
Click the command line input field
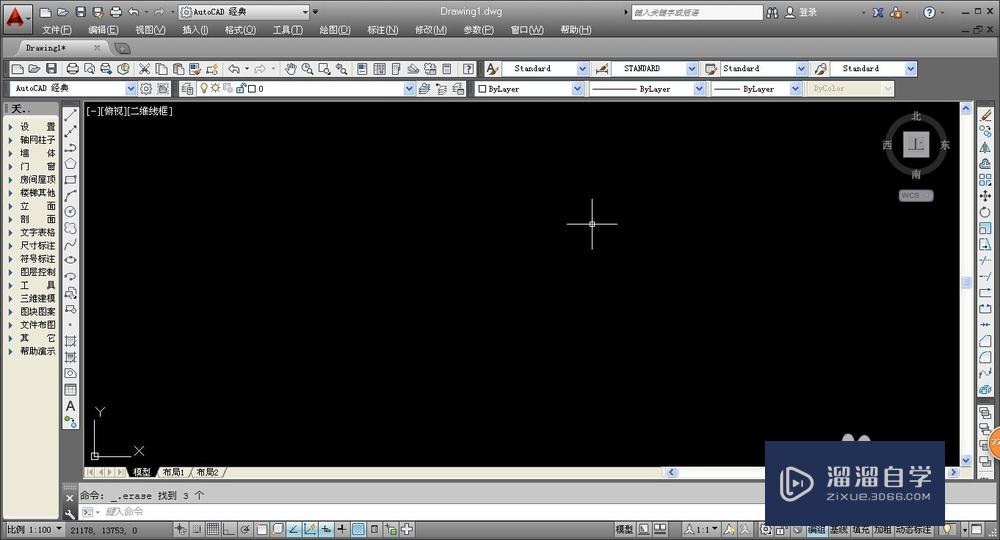pyautogui.click(x=421, y=512)
